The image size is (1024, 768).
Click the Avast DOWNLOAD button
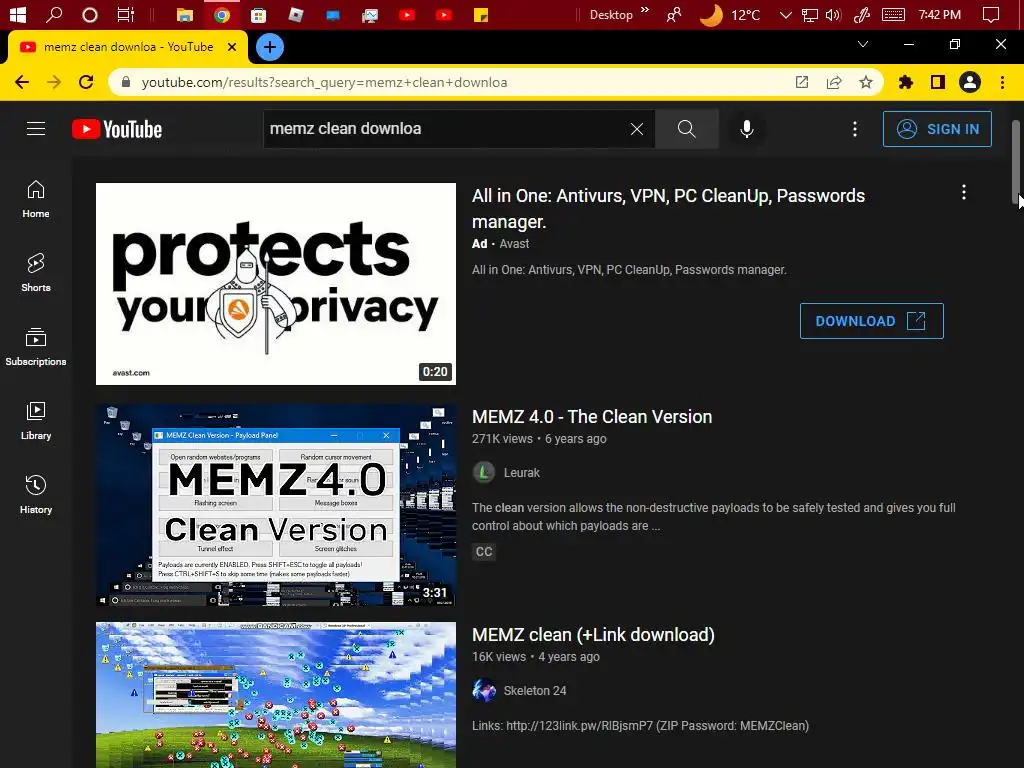871,321
